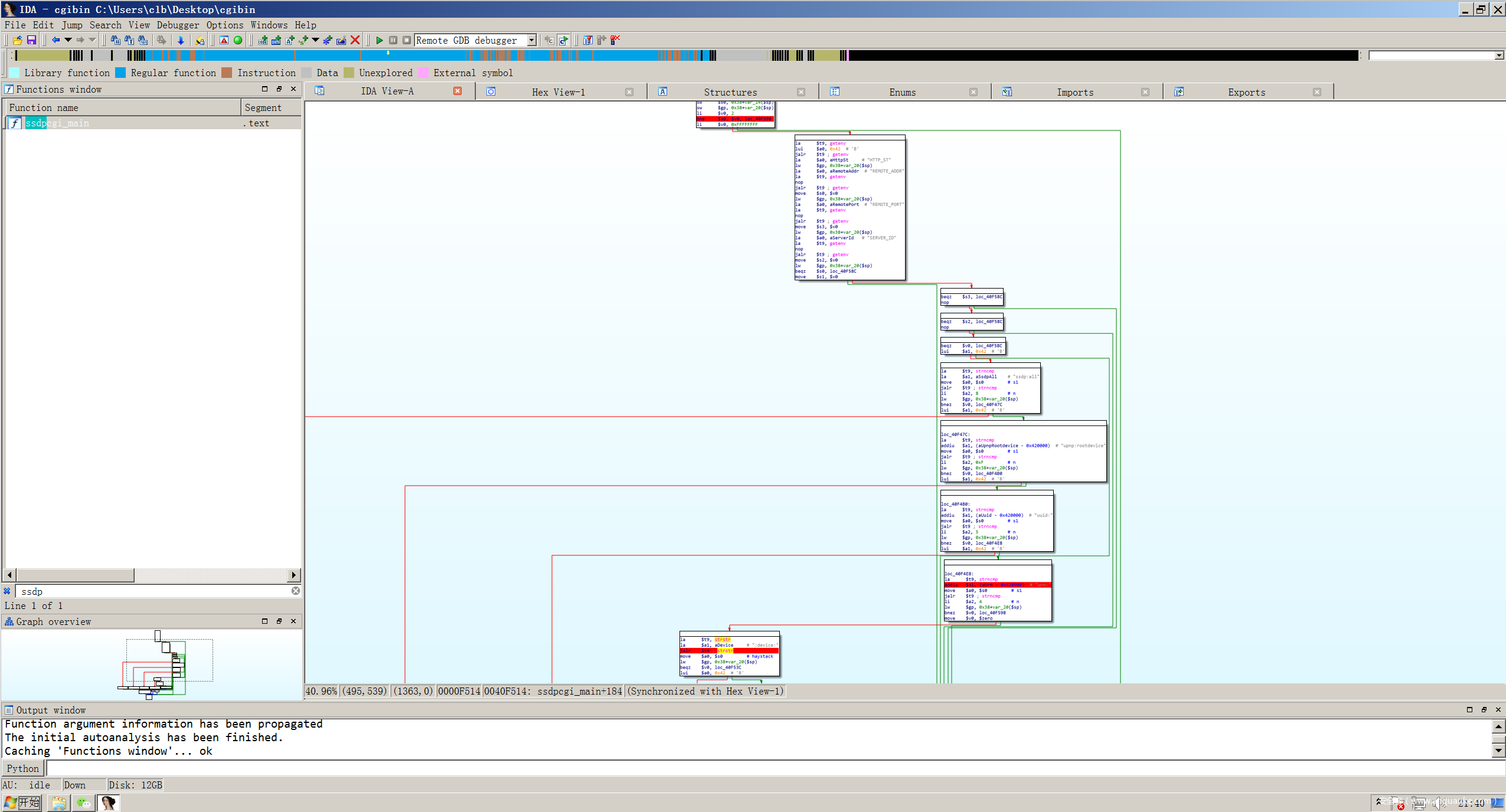Clear the ssdp filter text
The image size is (1506, 812).
[x=296, y=591]
